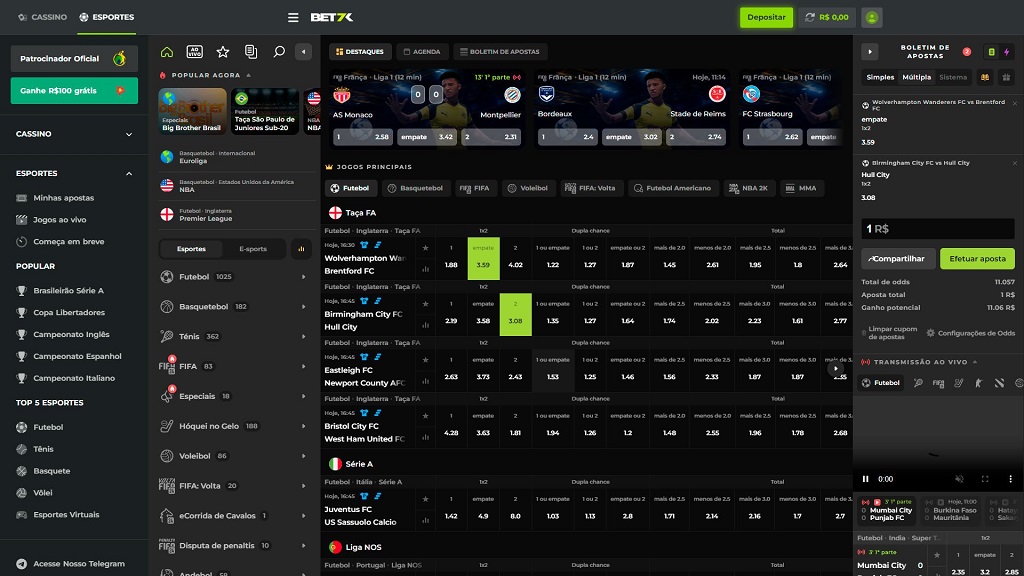This screenshot has height=576, width=1024.
Task: Select Bristol City home win 4.28
Action: (x=451, y=426)
